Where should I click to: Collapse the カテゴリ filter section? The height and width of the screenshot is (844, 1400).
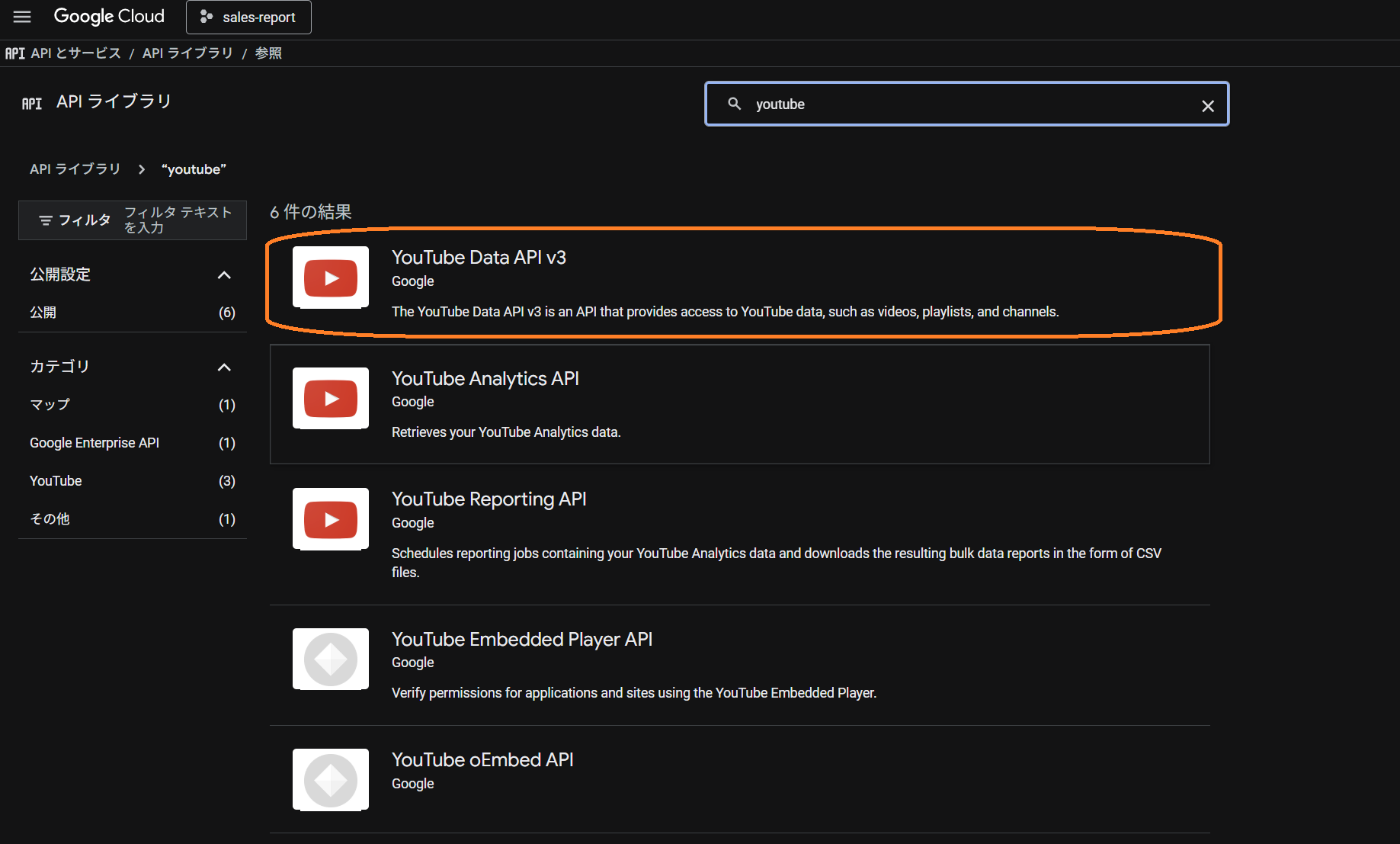[x=223, y=367]
